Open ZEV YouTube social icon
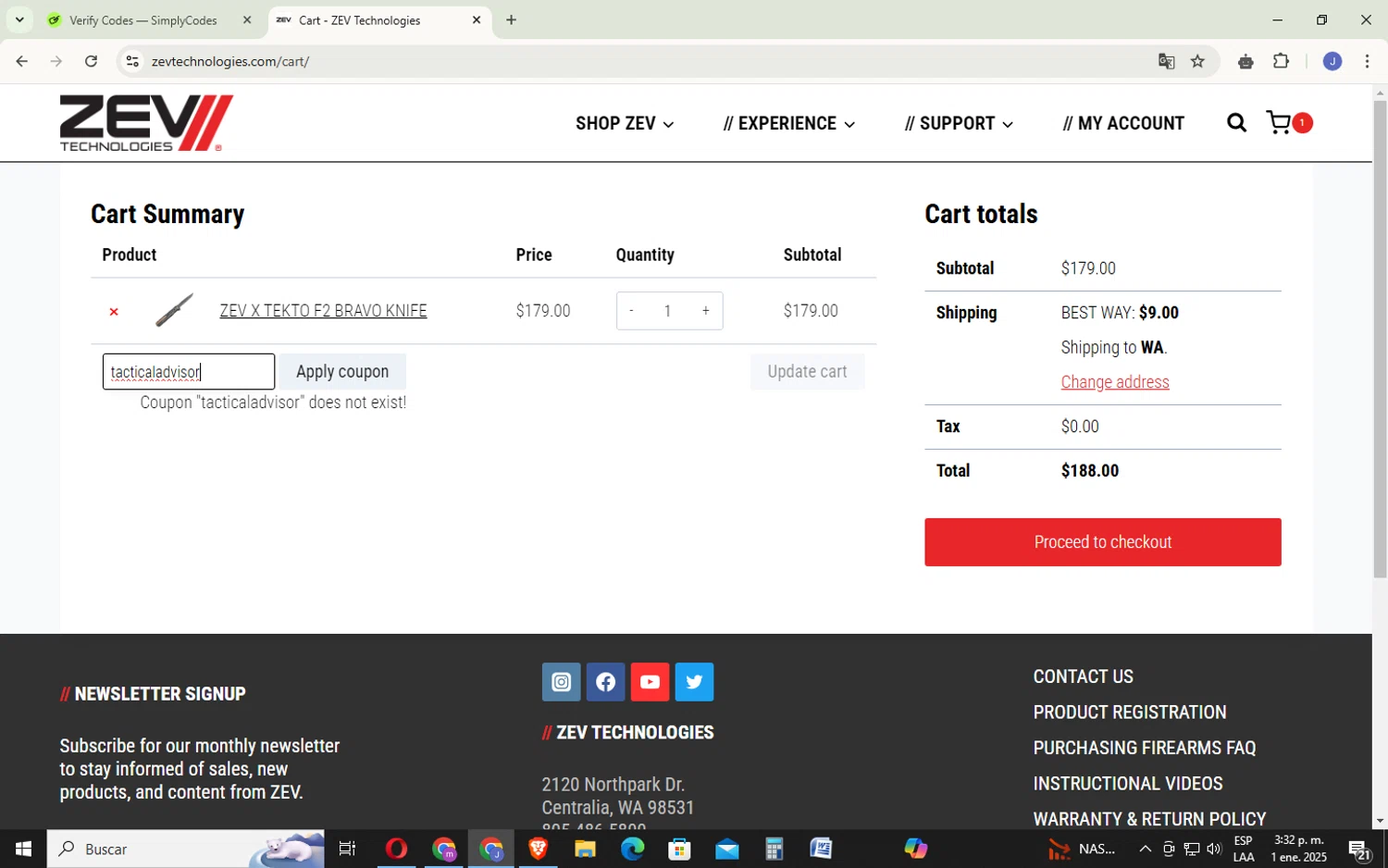Screen dimensions: 1388x868 pos(651,682)
